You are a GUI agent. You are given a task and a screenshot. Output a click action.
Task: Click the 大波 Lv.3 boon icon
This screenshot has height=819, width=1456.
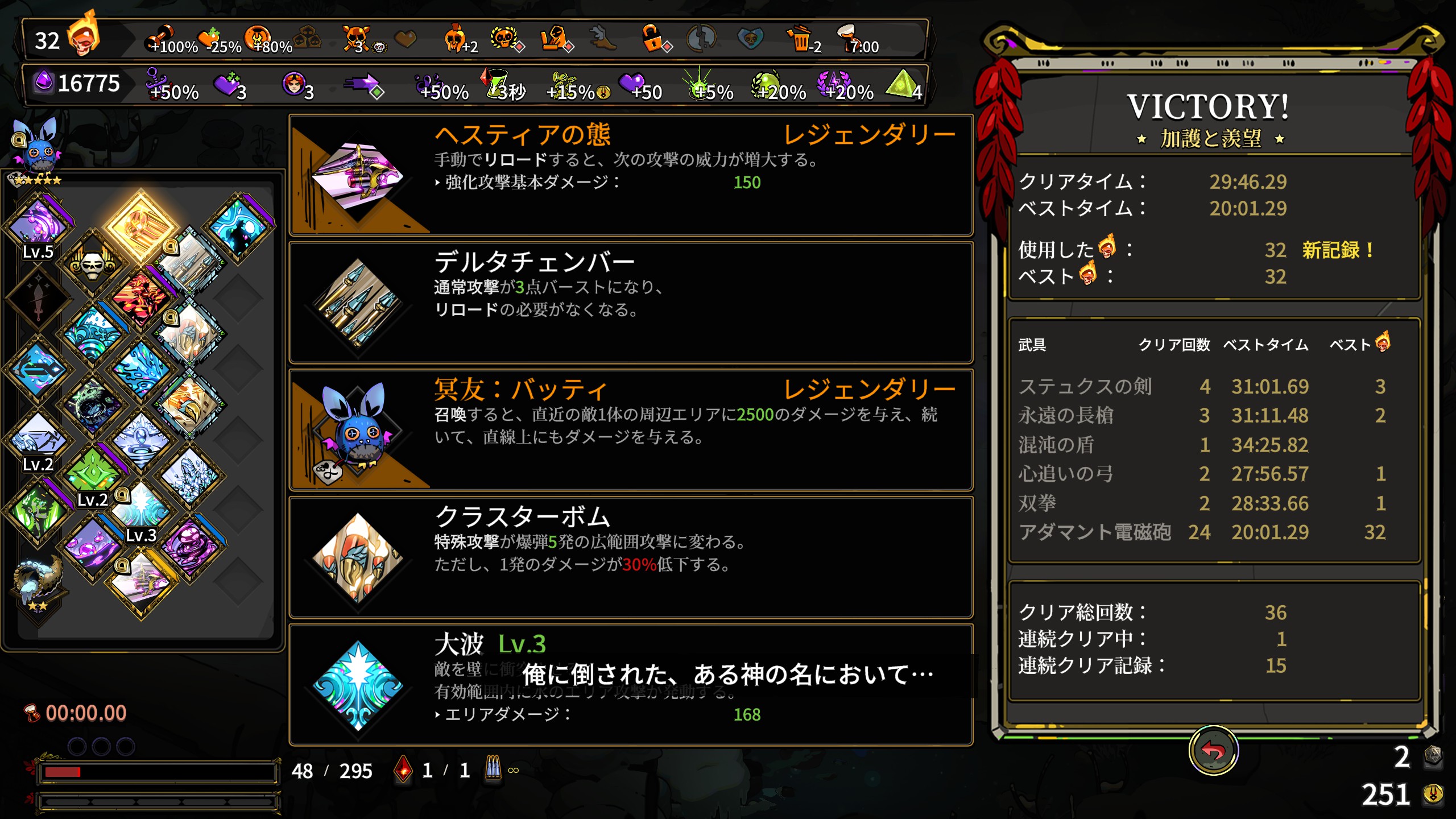358,685
